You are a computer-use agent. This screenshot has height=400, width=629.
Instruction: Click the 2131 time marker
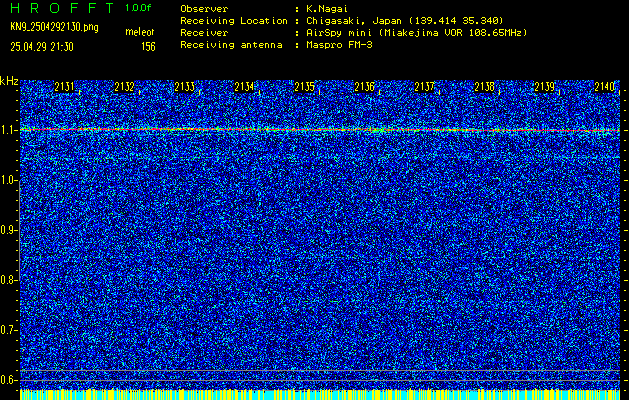point(65,87)
